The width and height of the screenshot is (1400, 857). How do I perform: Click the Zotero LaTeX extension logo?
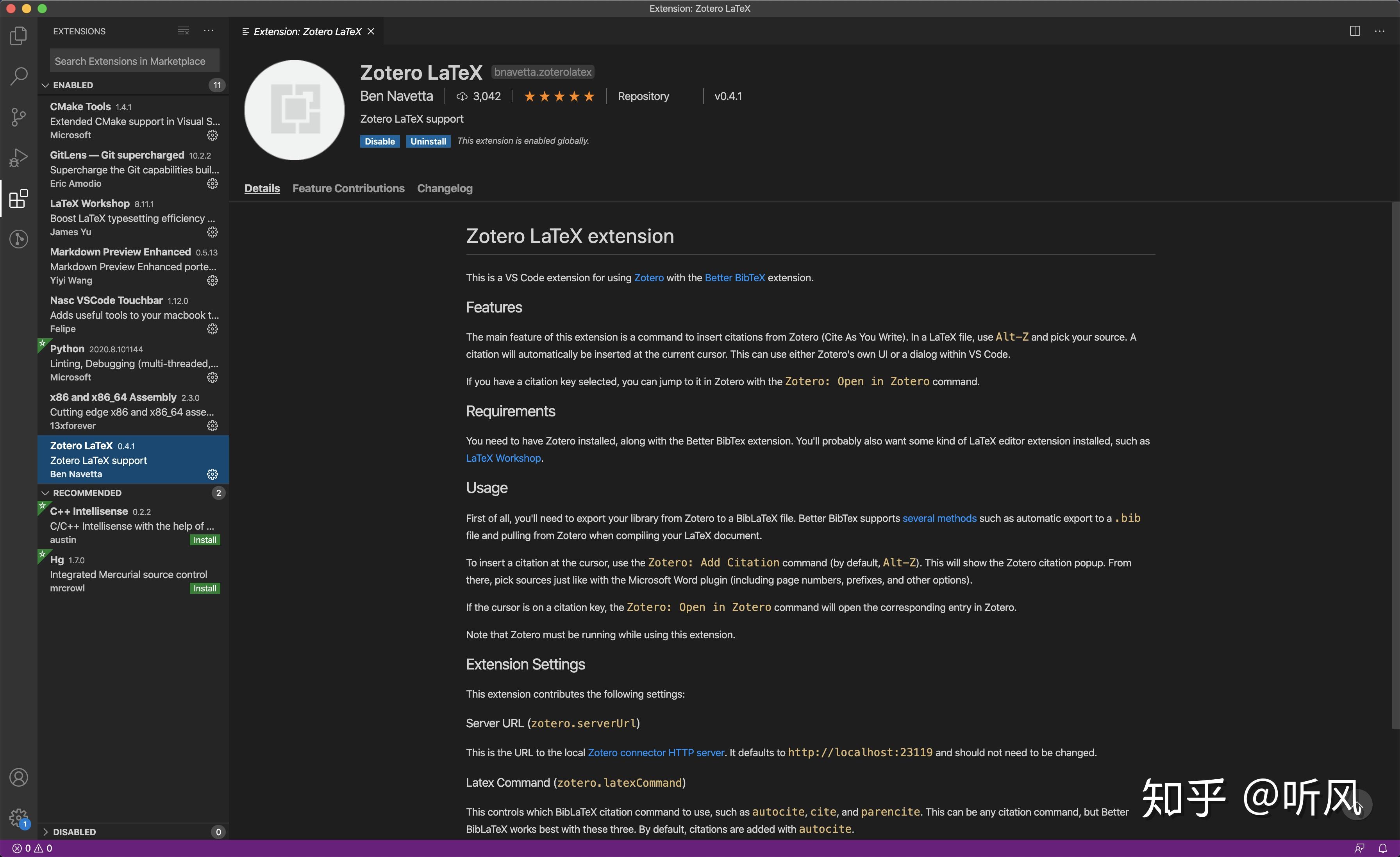(x=294, y=110)
